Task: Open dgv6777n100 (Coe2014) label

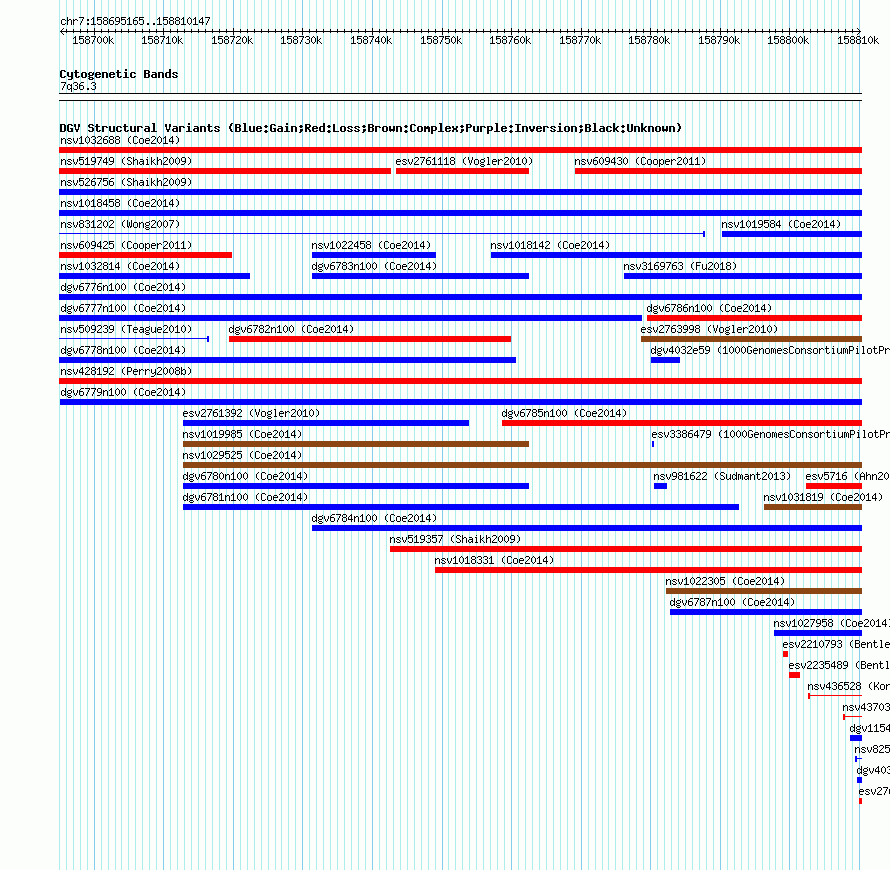Action: click(123, 308)
